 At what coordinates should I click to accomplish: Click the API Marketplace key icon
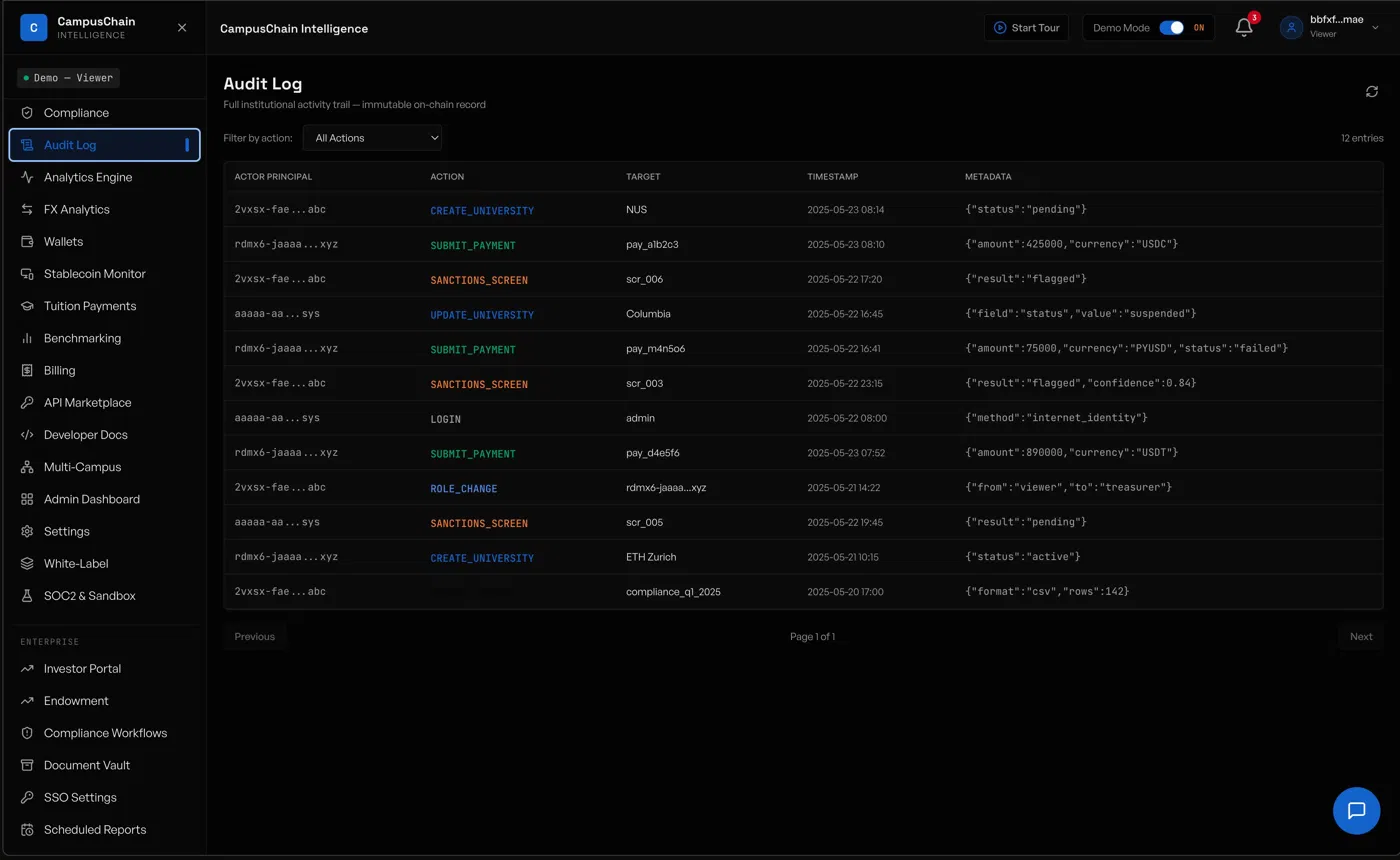pyautogui.click(x=27, y=403)
